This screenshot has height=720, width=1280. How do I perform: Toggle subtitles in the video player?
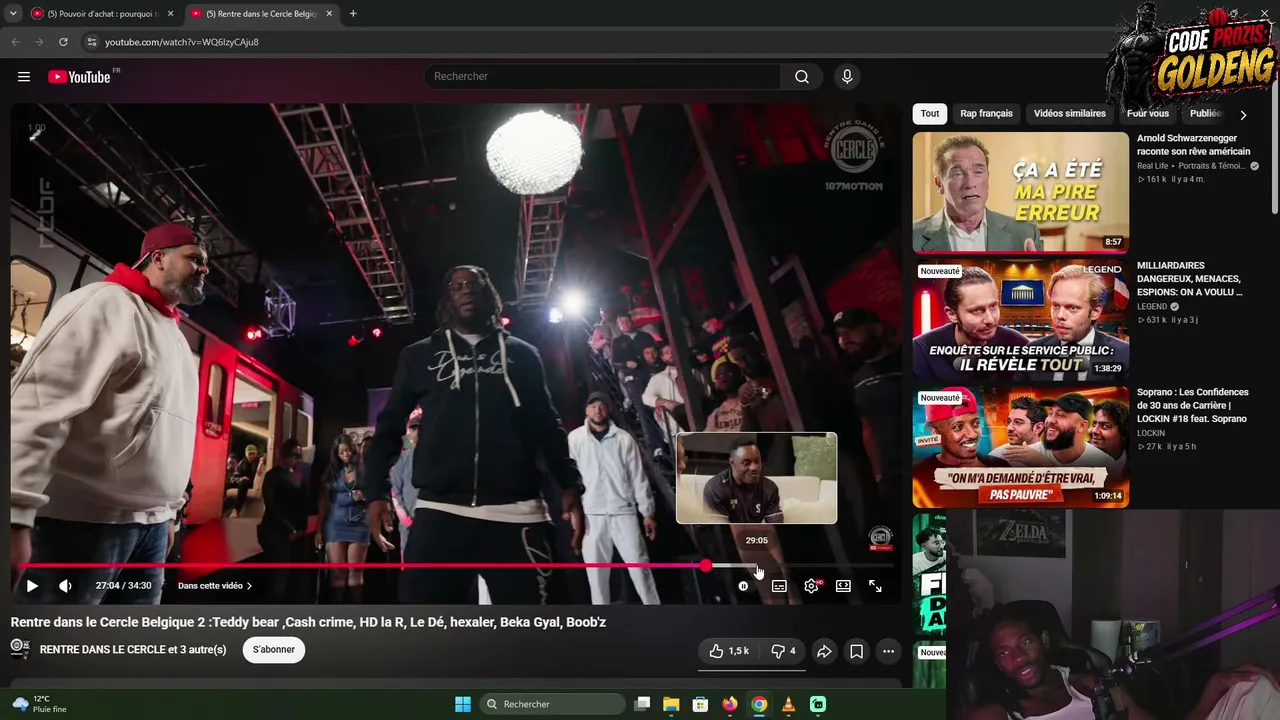point(779,586)
